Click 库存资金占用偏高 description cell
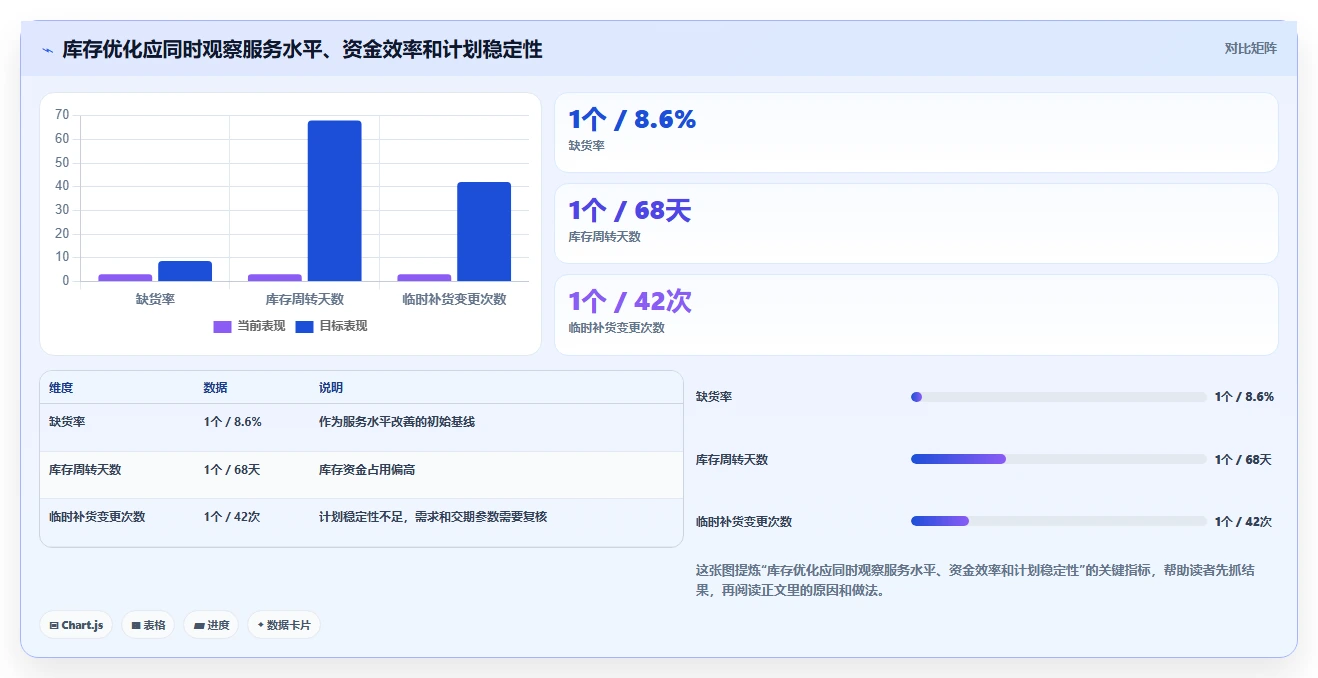Image resolution: width=1318 pixels, height=678 pixels. click(x=367, y=470)
